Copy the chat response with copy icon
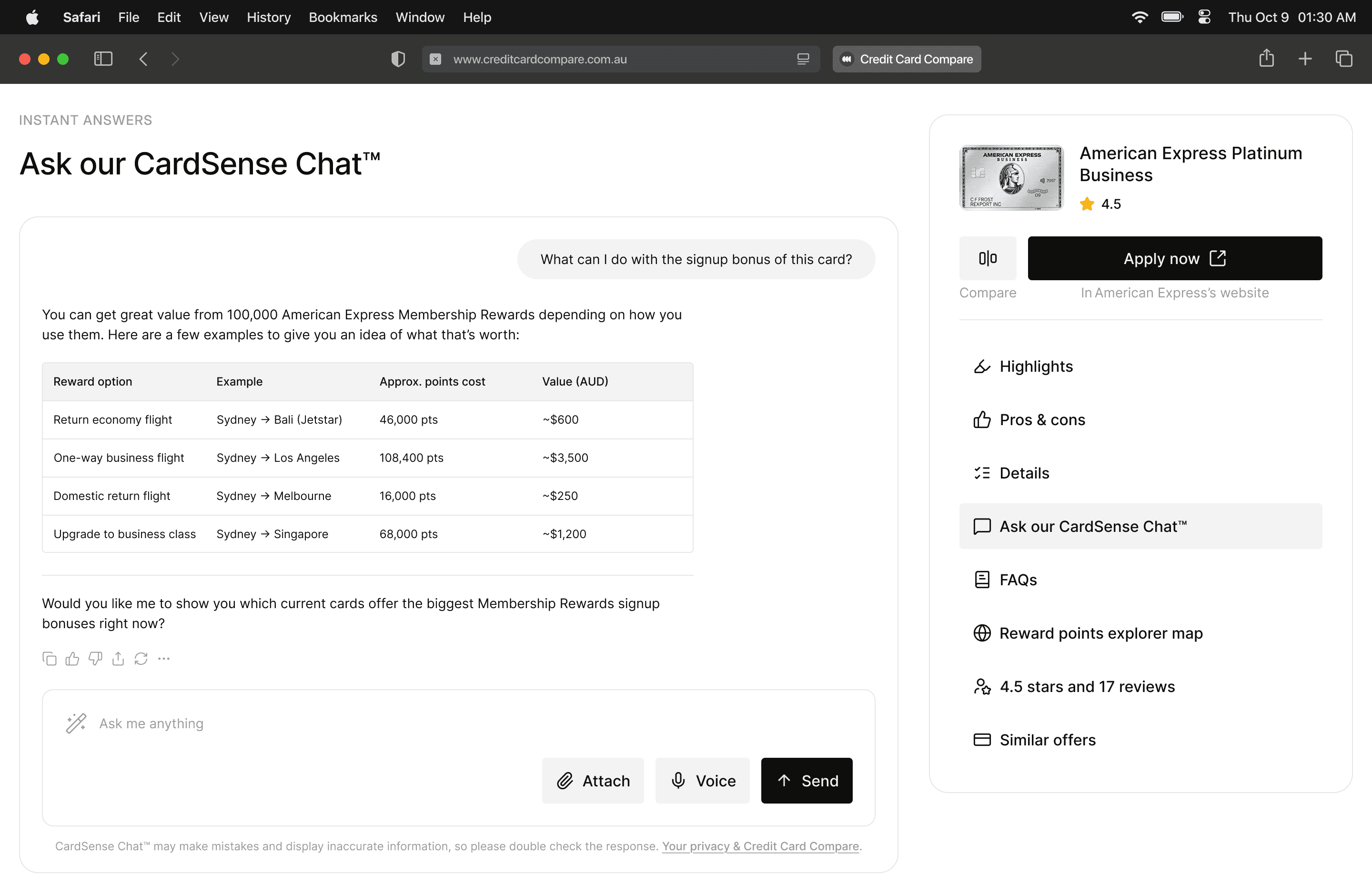 click(x=50, y=659)
